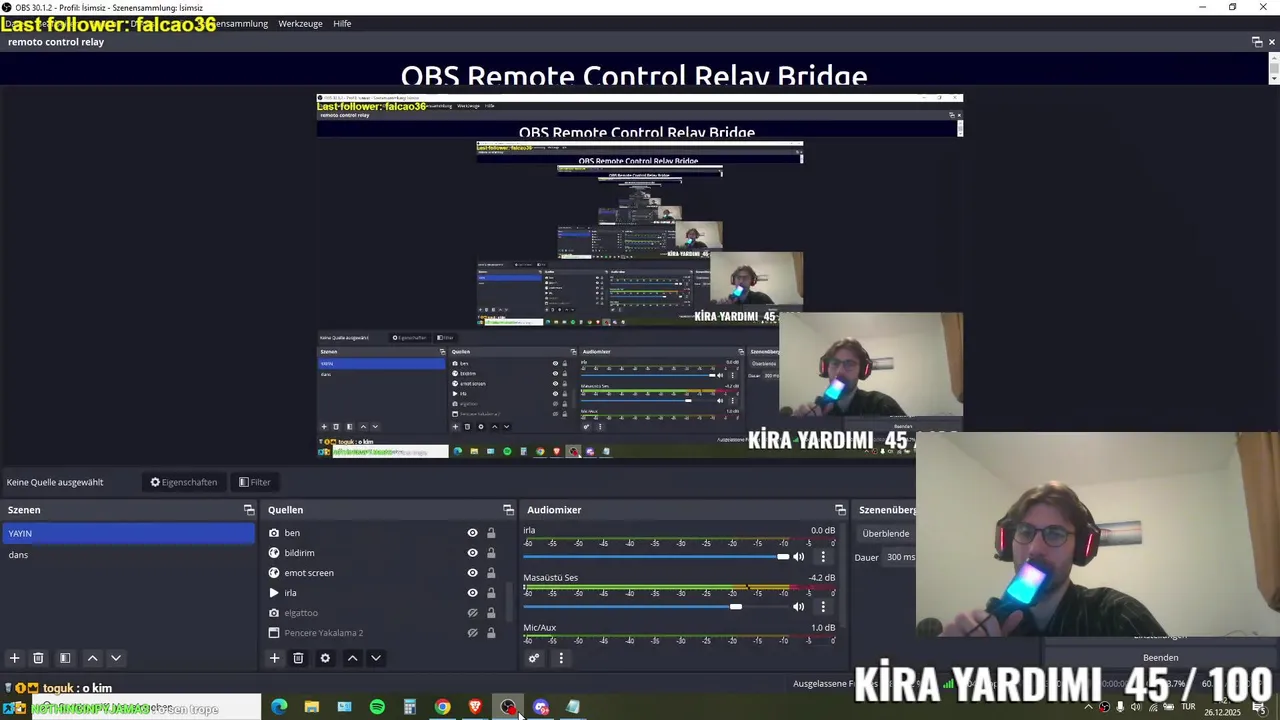
Task: Open Masaüstü Ses three-dot options
Action: coord(823,606)
